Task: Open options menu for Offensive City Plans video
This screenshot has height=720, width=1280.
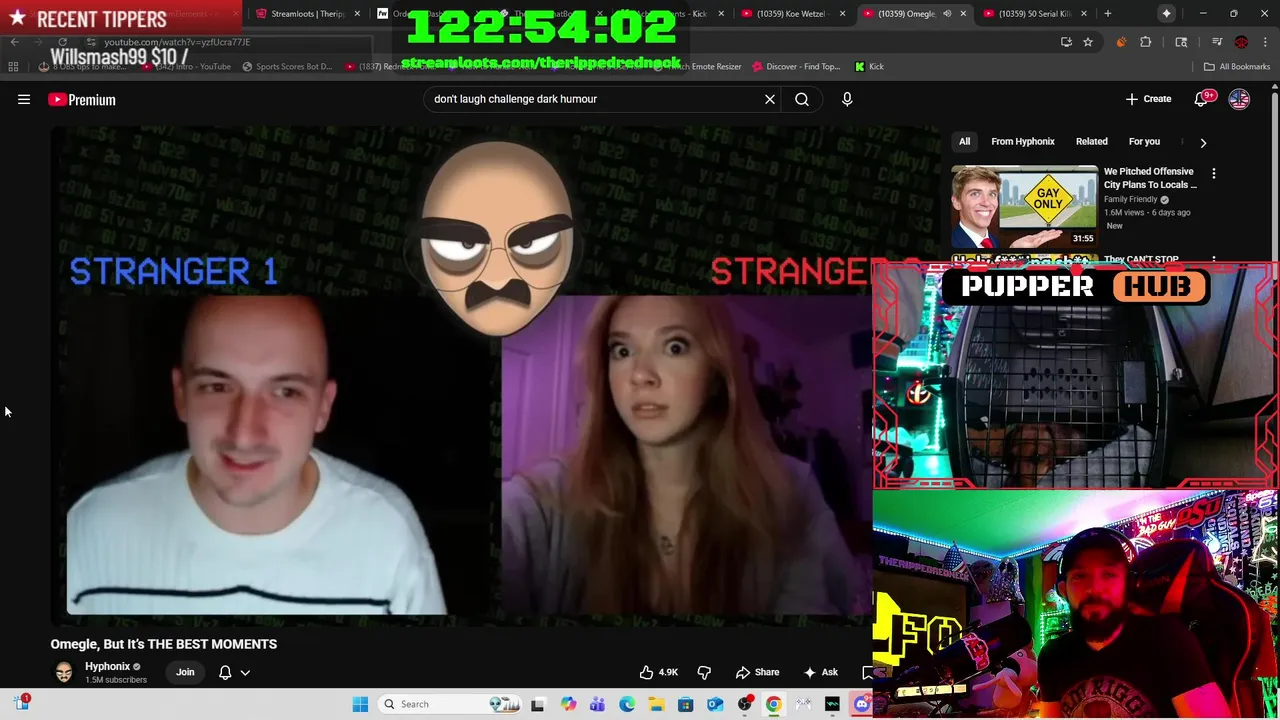Action: coord(1214,174)
